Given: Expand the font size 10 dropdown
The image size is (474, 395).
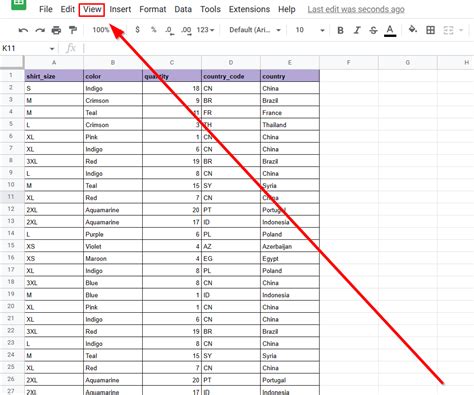Looking at the screenshot, I should pos(310,30).
